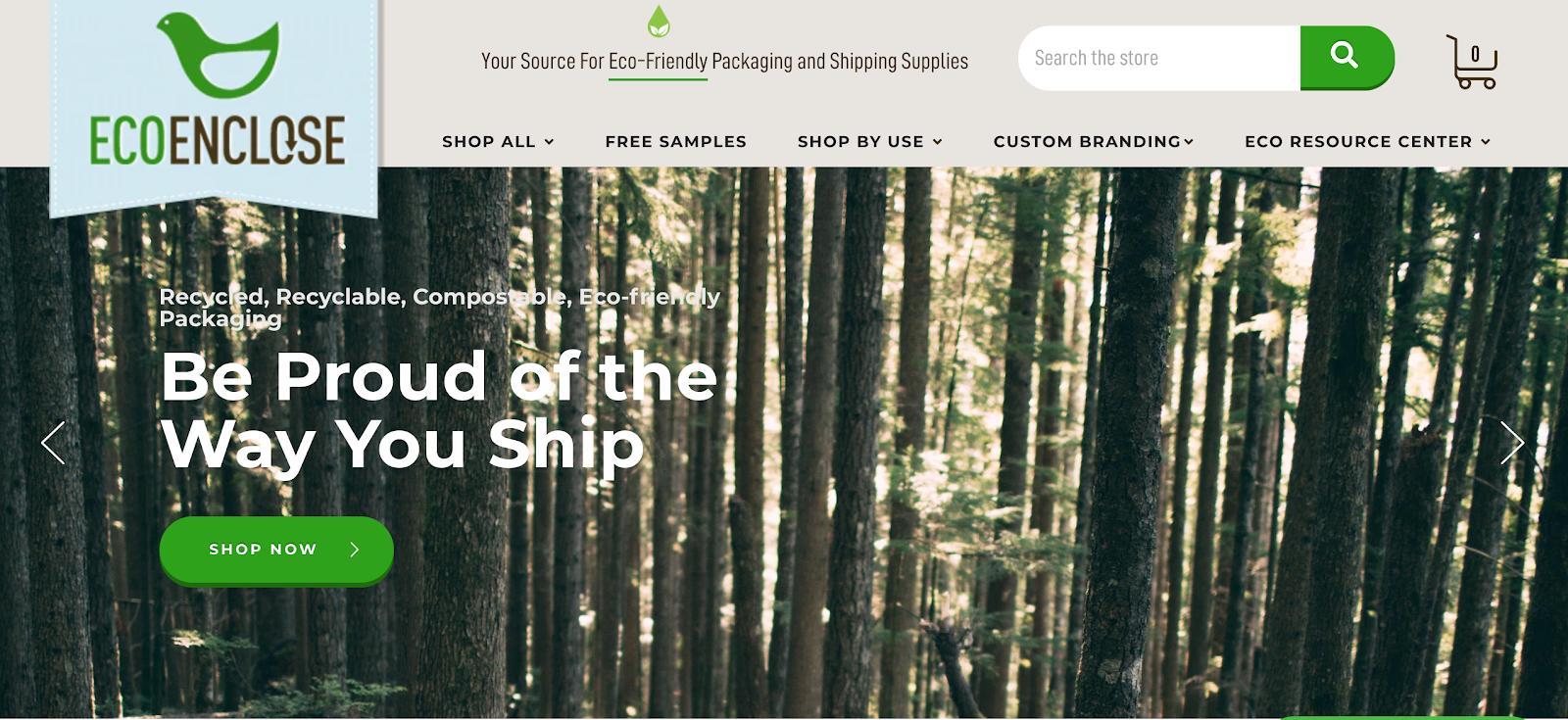Open the Shop All menu item
The image size is (1568, 720).
(489, 142)
